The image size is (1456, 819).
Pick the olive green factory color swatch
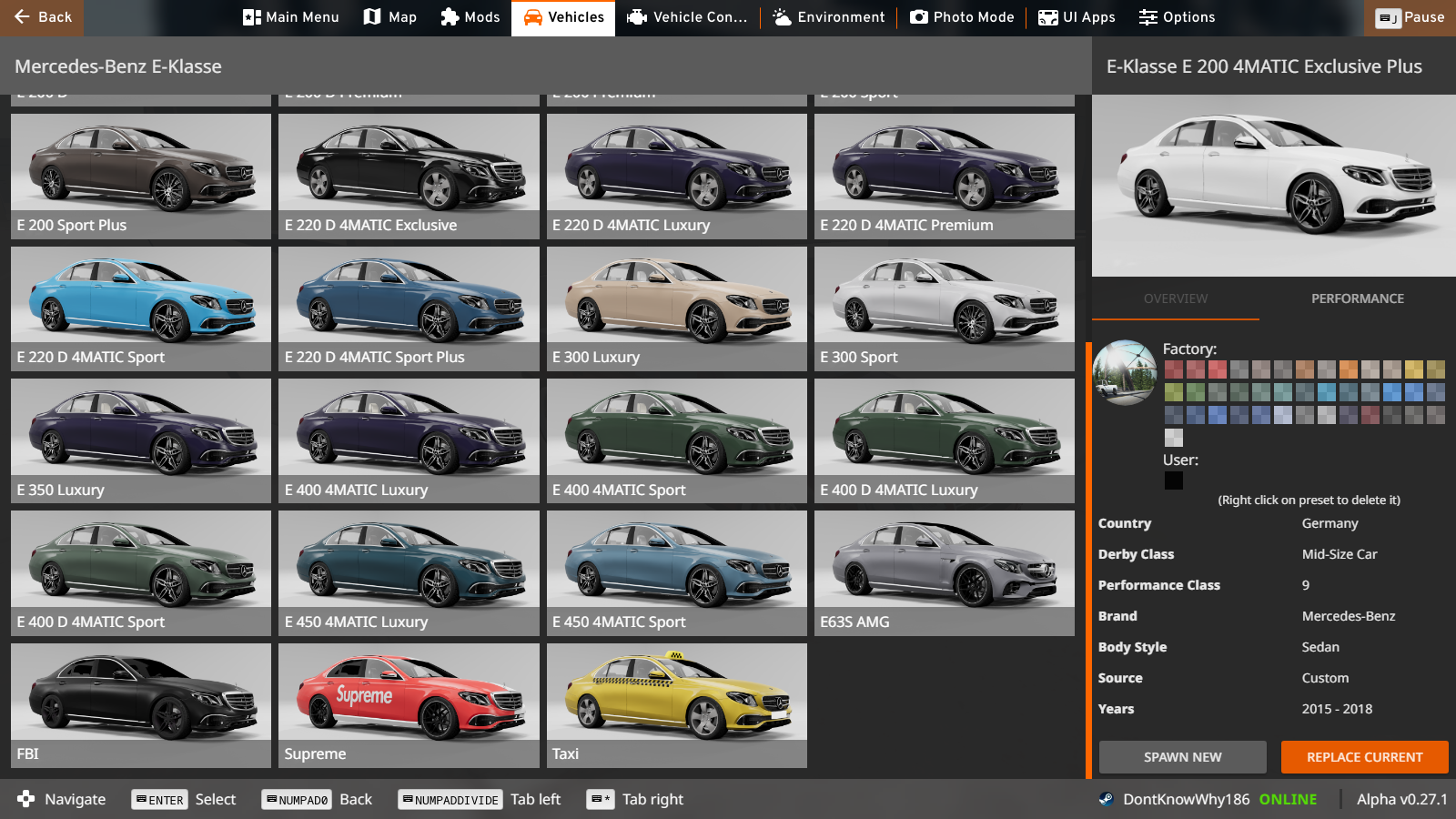pos(1174,392)
